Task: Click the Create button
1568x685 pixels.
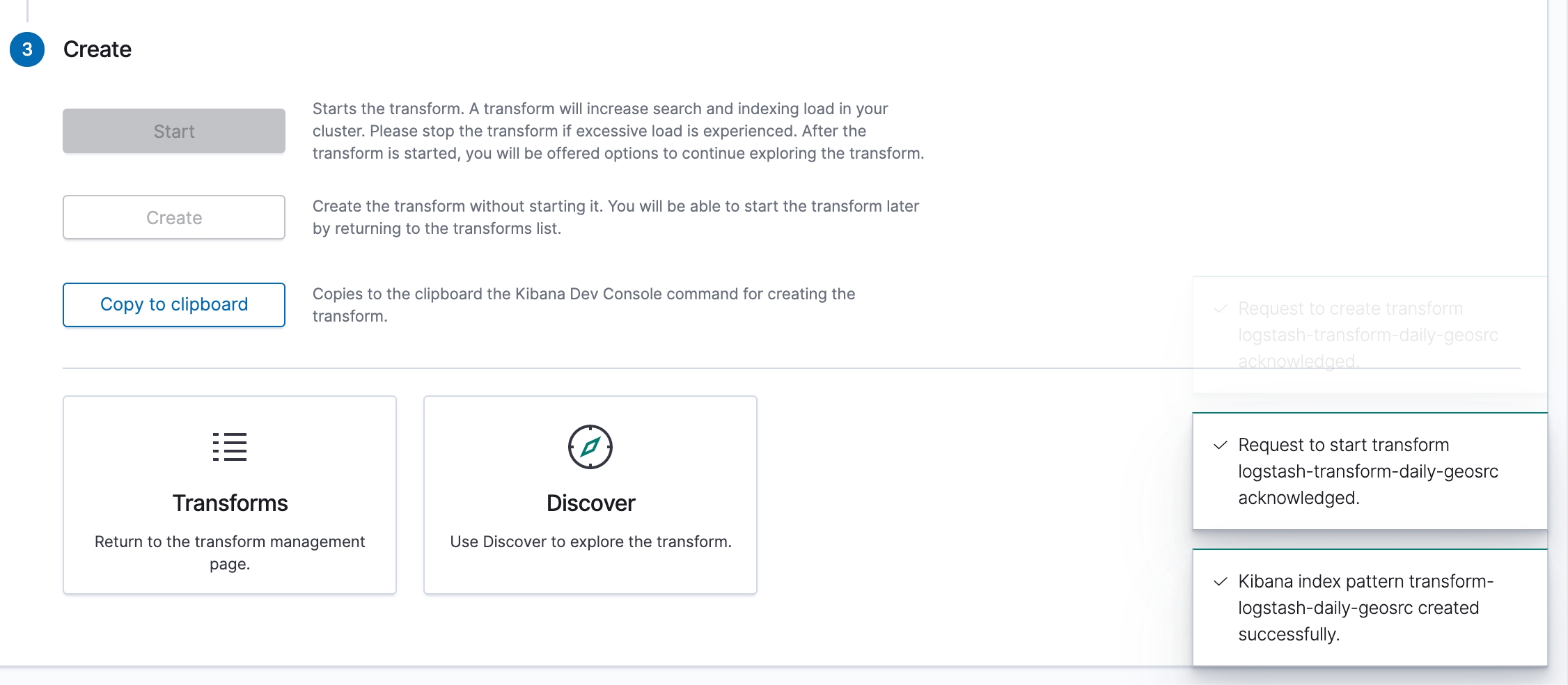Action: click(174, 217)
